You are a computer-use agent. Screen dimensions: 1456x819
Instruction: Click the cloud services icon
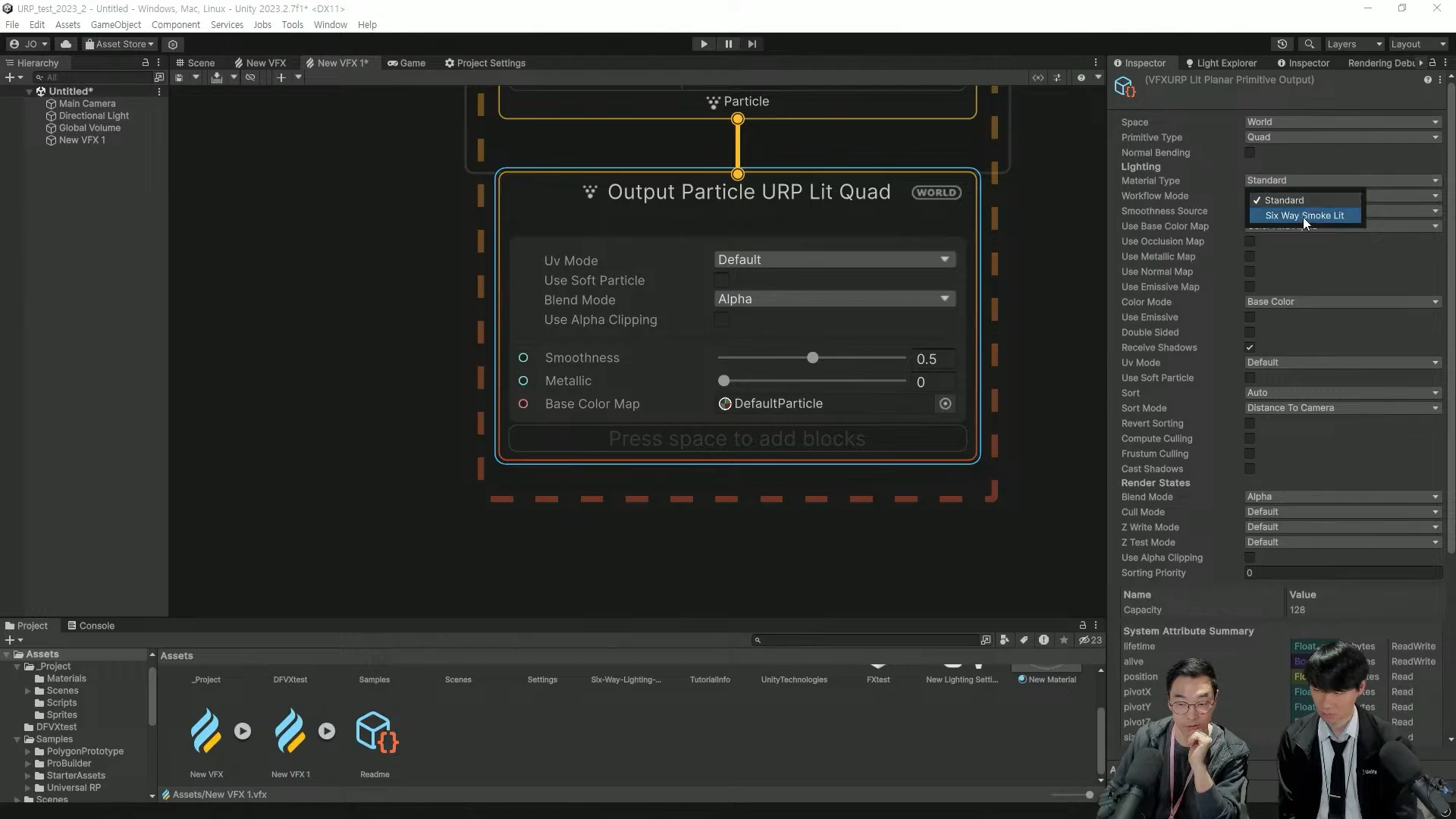pyautogui.click(x=66, y=44)
